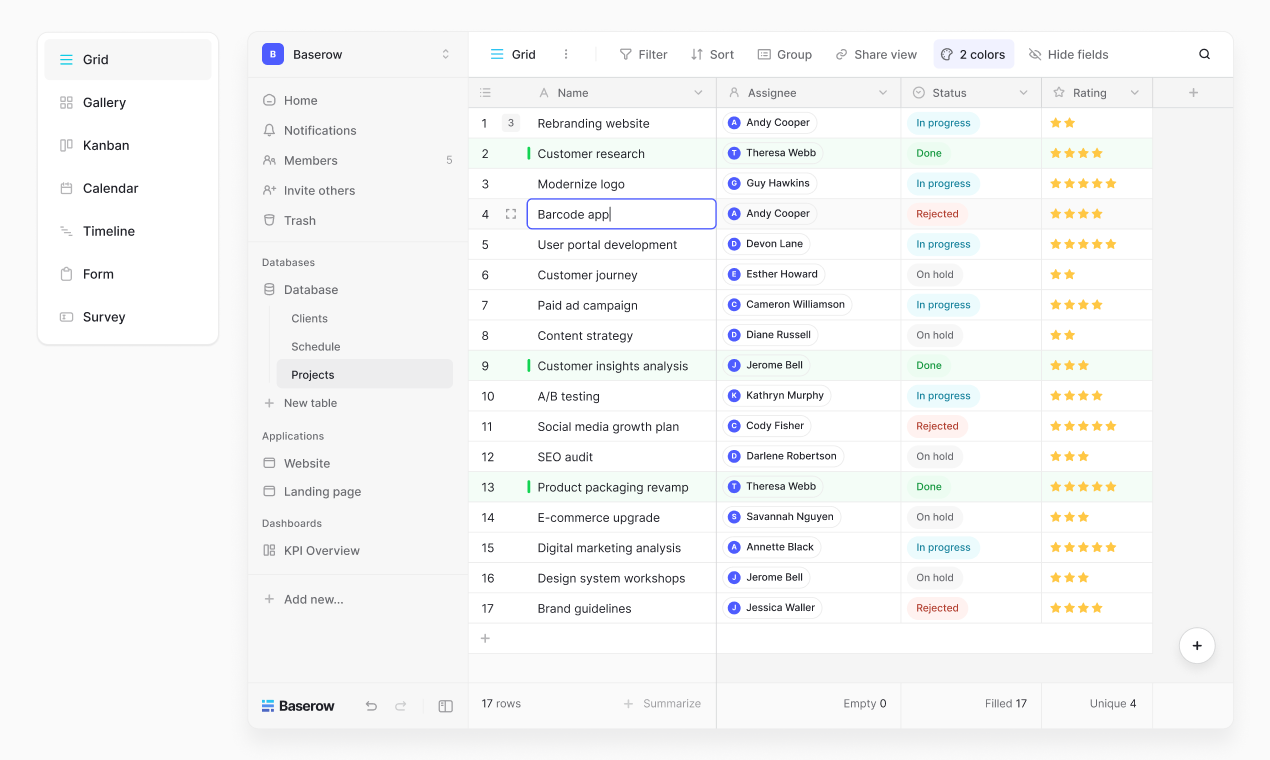1270x760 pixels.
Task: Click the Notifications bell icon
Action: (268, 130)
